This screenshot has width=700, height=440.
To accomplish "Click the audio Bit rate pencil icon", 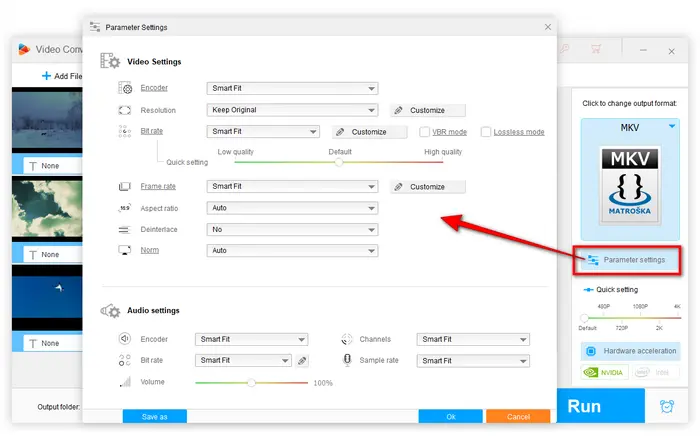I will pyautogui.click(x=302, y=361).
